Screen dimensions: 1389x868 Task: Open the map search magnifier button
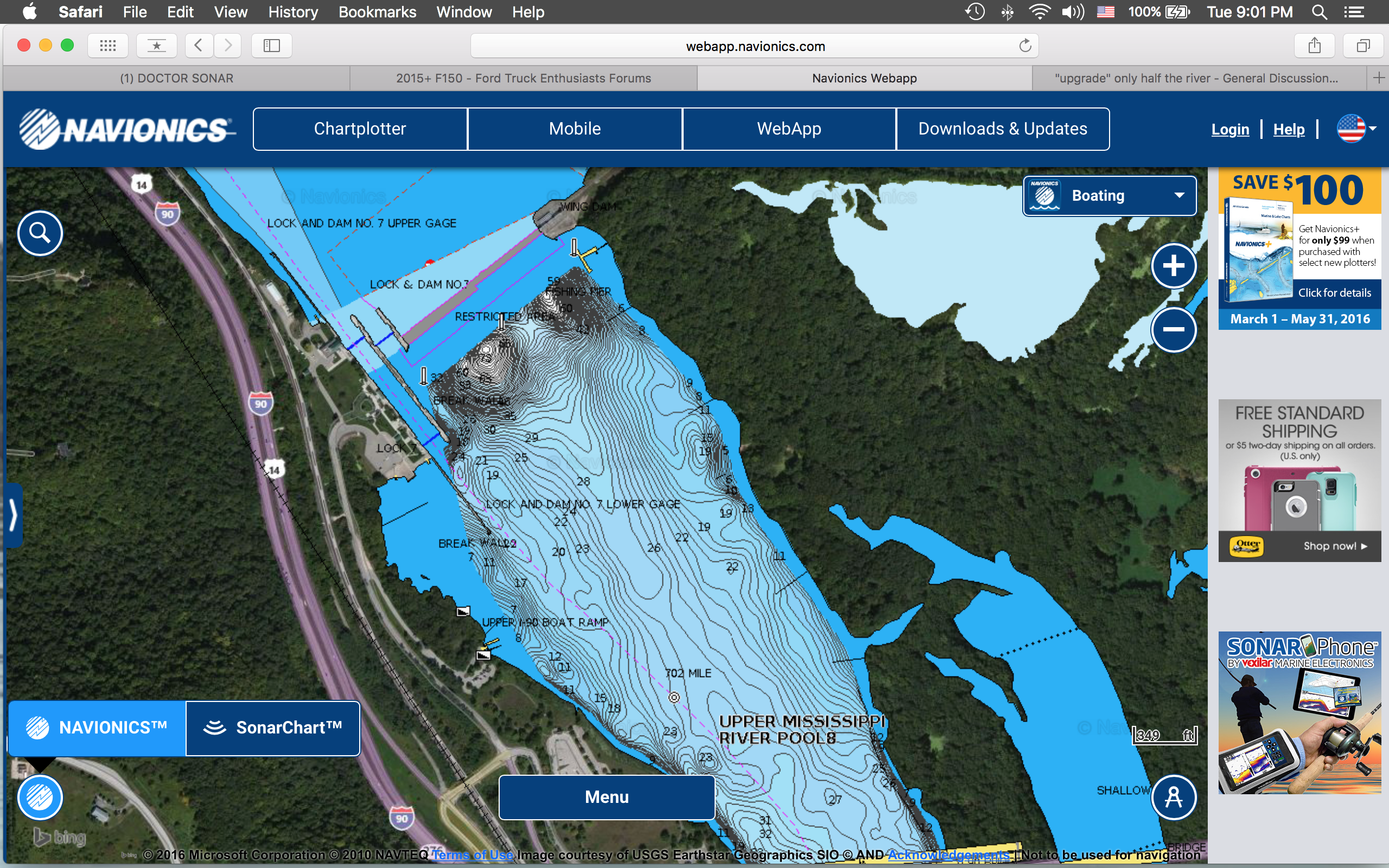[x=40, y=233]
